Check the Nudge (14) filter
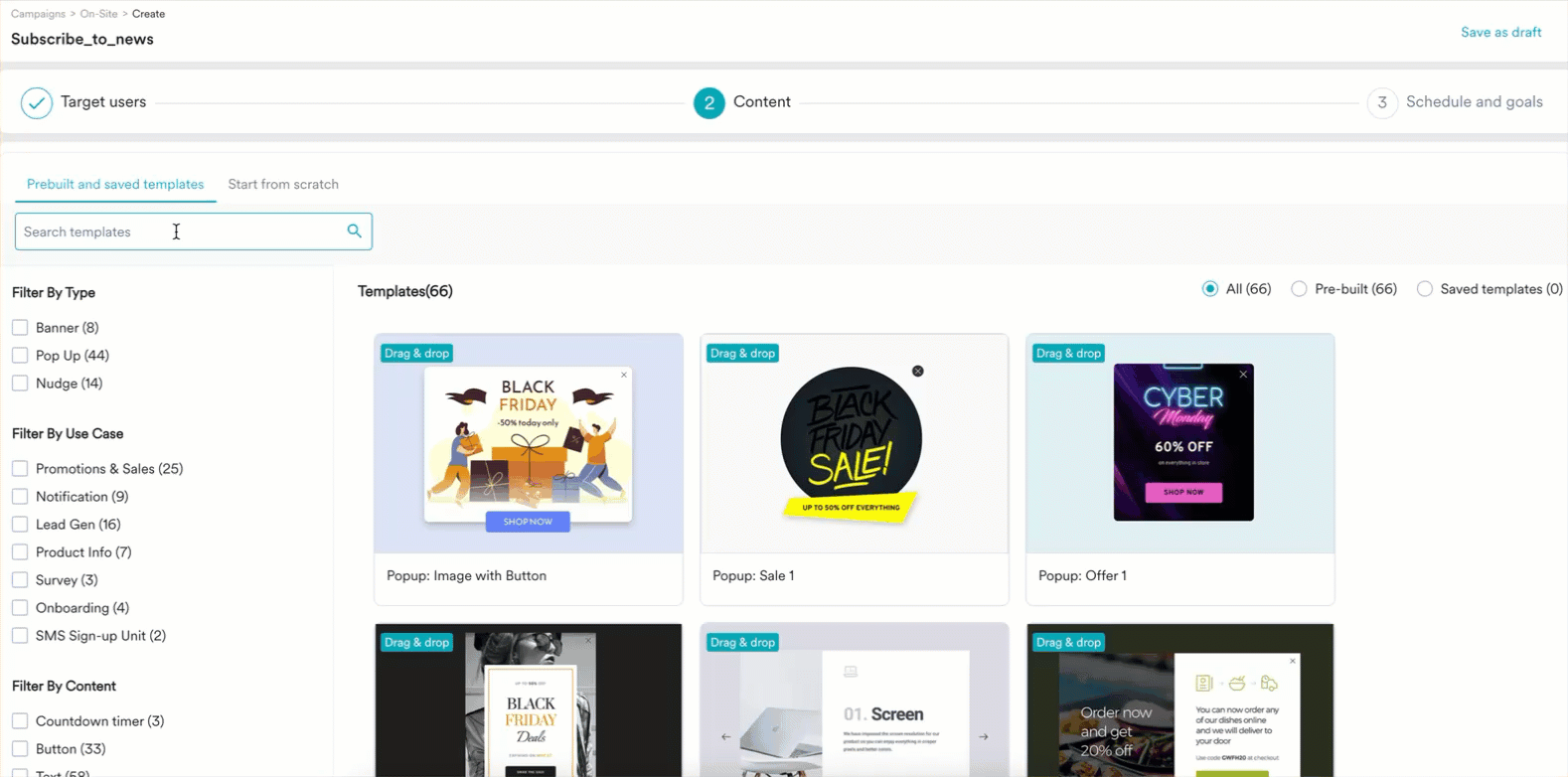 pyautogui.click(x=20, y=383)
